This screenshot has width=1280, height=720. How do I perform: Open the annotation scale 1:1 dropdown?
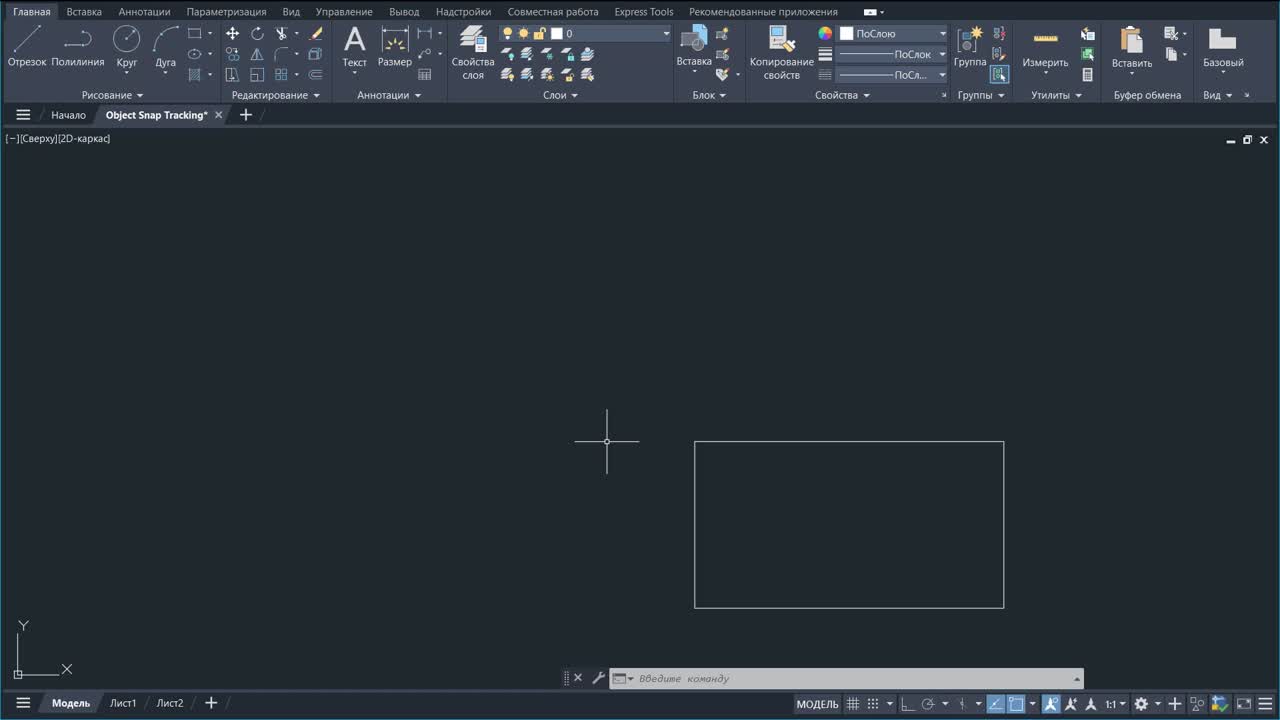[x=1115, y=704]
